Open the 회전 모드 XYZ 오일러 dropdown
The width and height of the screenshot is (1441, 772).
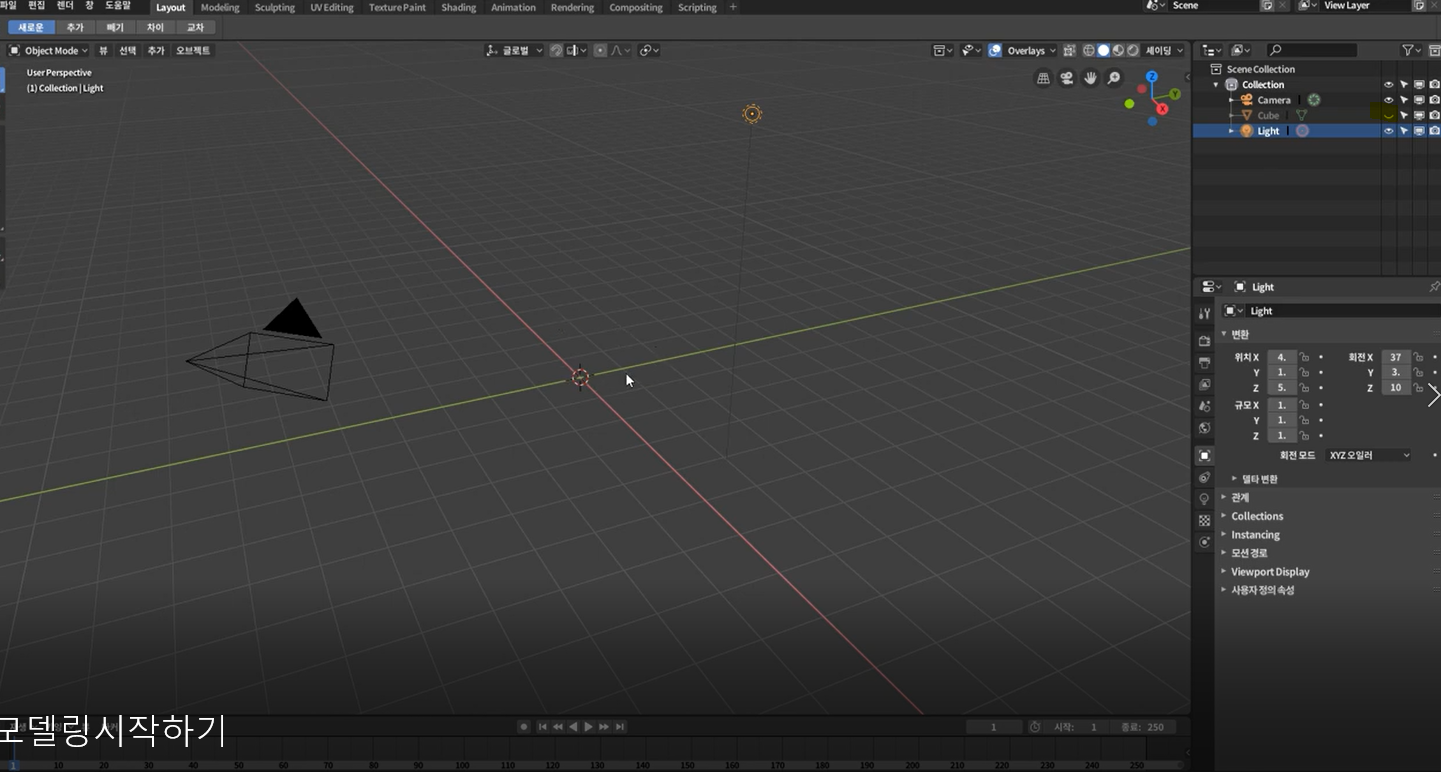tap(1369, 455)
